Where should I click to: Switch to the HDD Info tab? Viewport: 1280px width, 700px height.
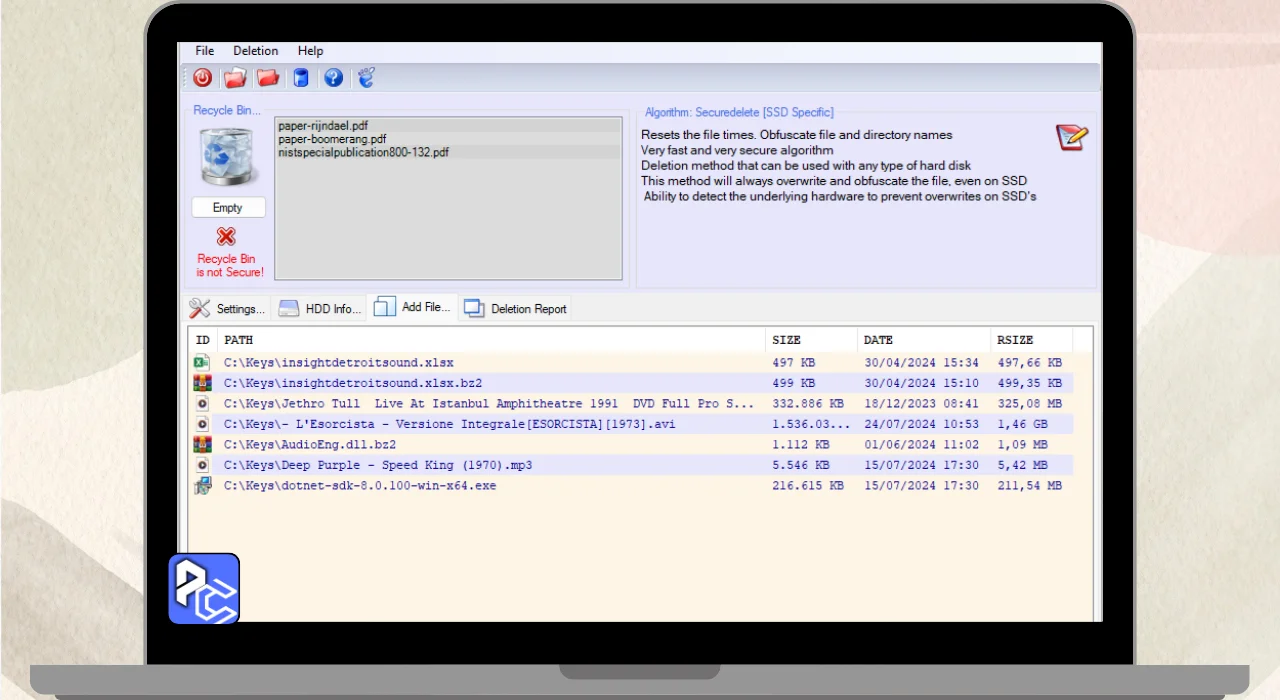(x=319, y=309)
